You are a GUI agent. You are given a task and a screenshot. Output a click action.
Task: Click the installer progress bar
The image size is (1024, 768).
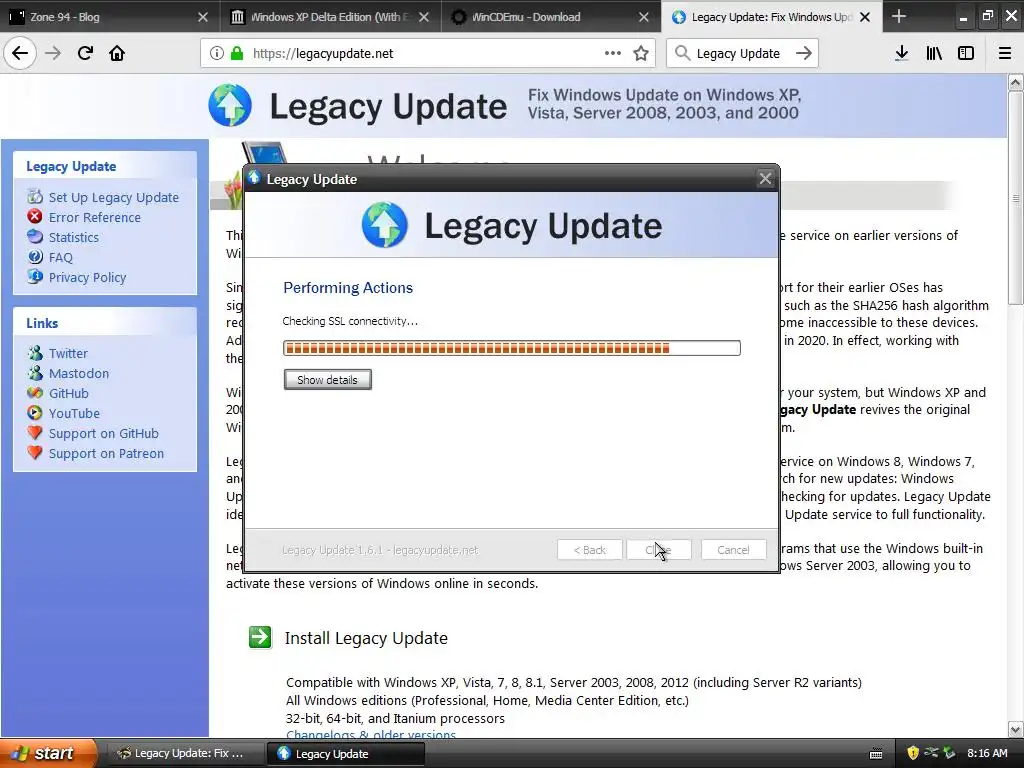point(511,348)
